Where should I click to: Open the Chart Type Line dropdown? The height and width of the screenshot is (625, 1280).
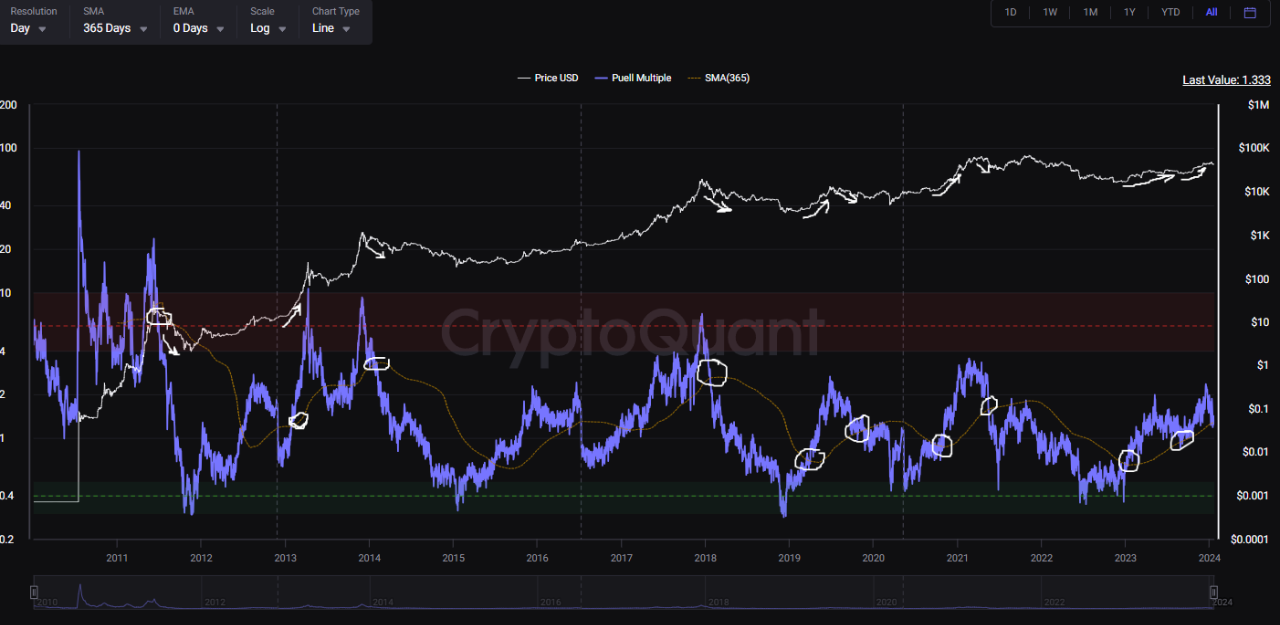[x=330, y=28]
